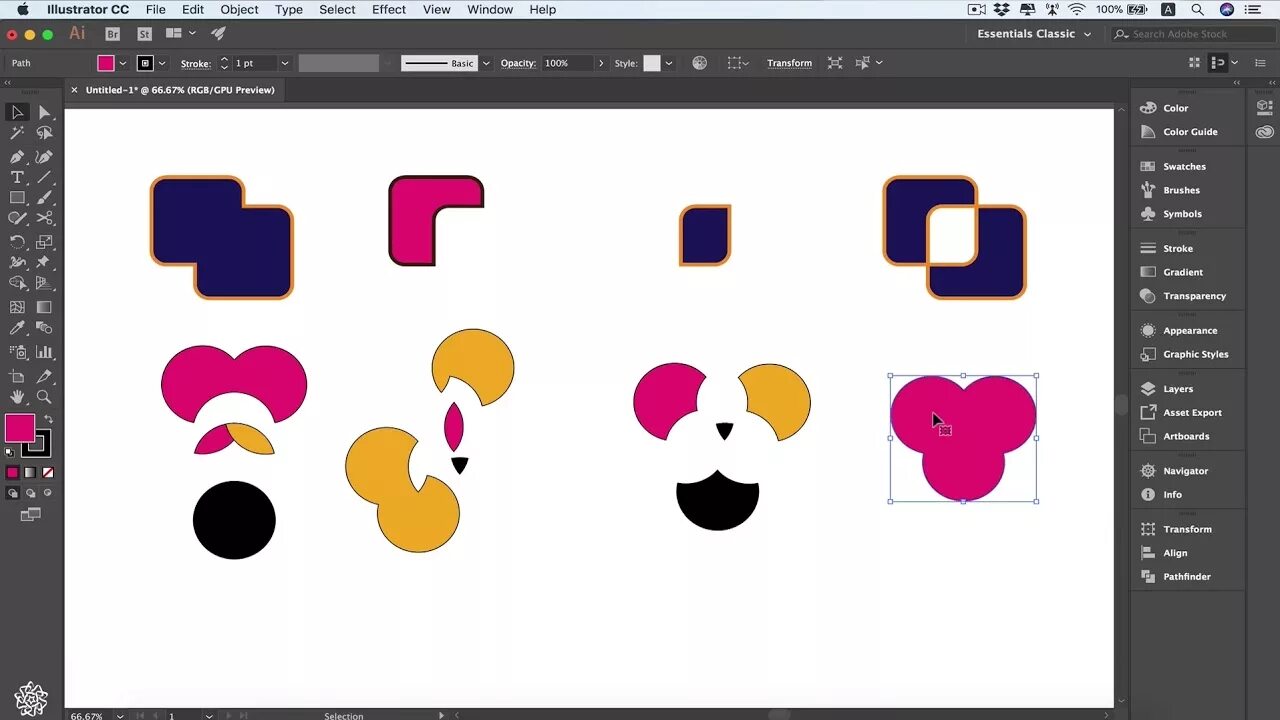Click the Opacity 100% value field

pyautogui.click(x=567, y=63)
